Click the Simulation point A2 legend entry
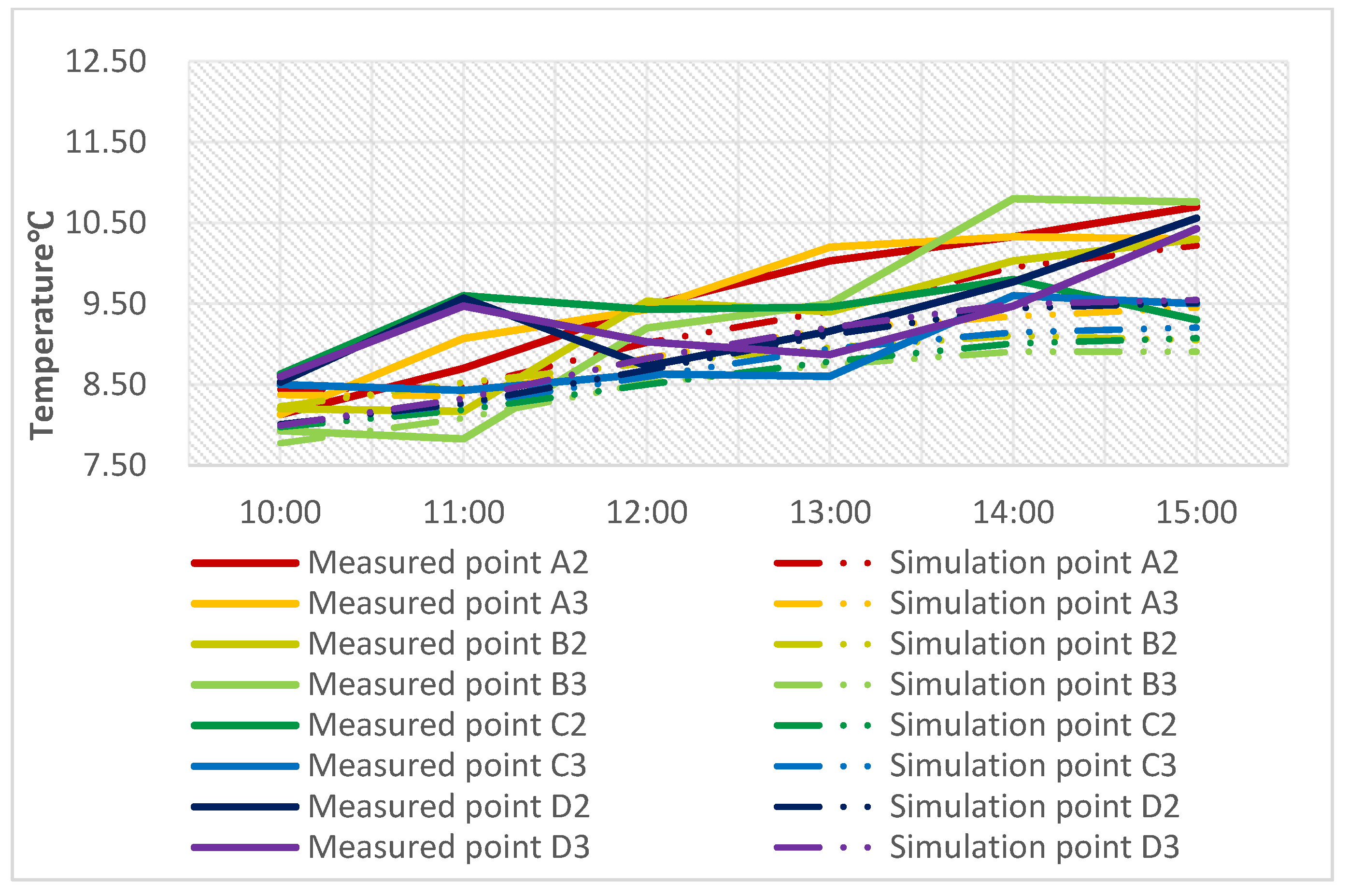 [1033, 563]
